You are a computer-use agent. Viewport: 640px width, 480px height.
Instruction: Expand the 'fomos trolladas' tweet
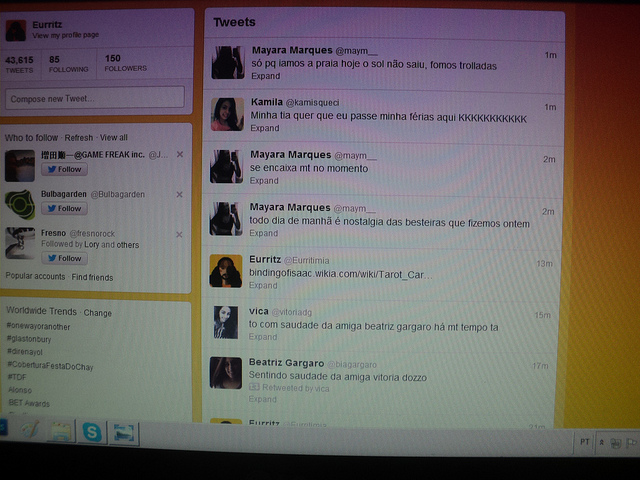click(266, 76)
